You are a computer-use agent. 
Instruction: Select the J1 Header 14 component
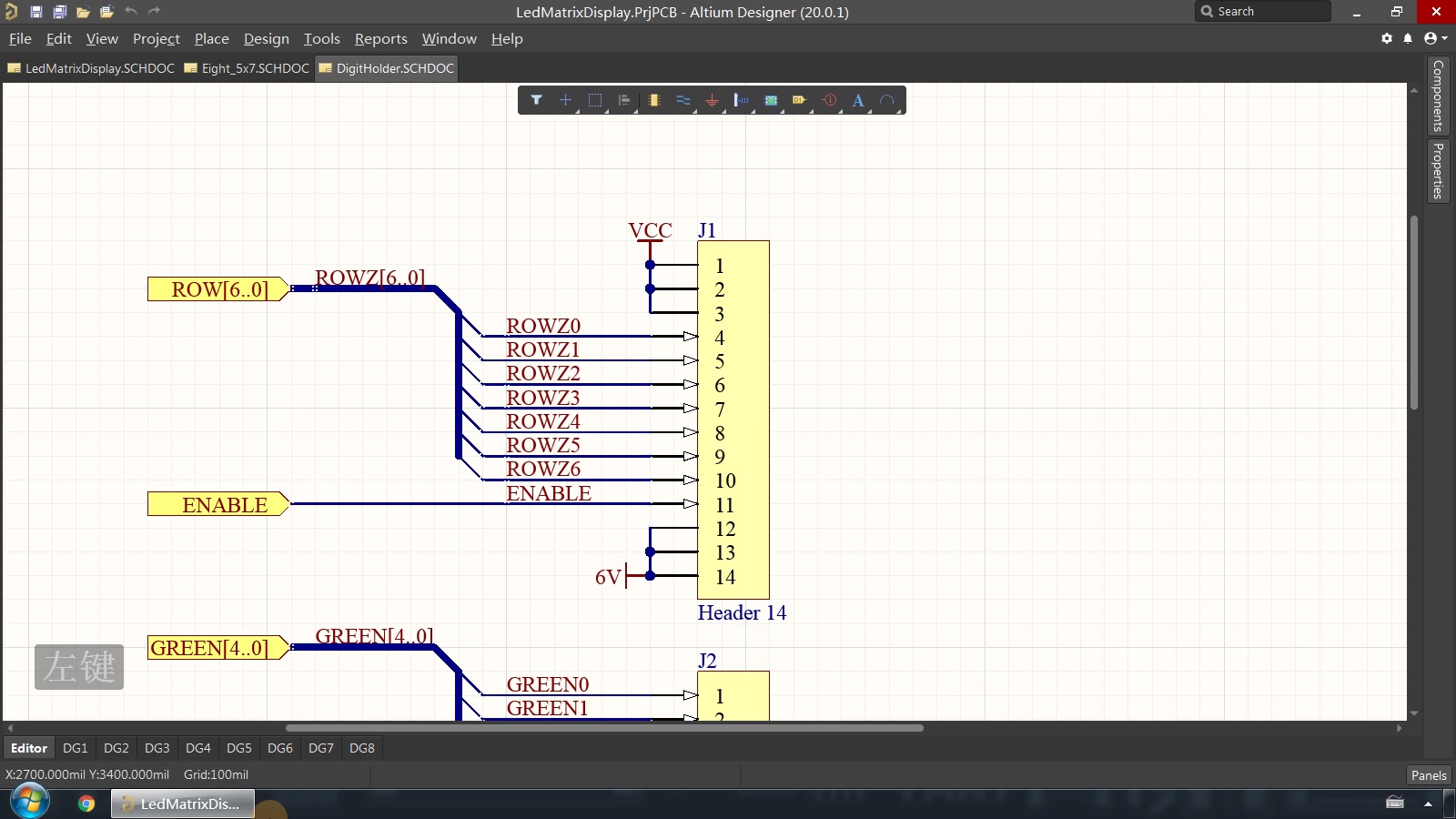(x=733, y=420)
